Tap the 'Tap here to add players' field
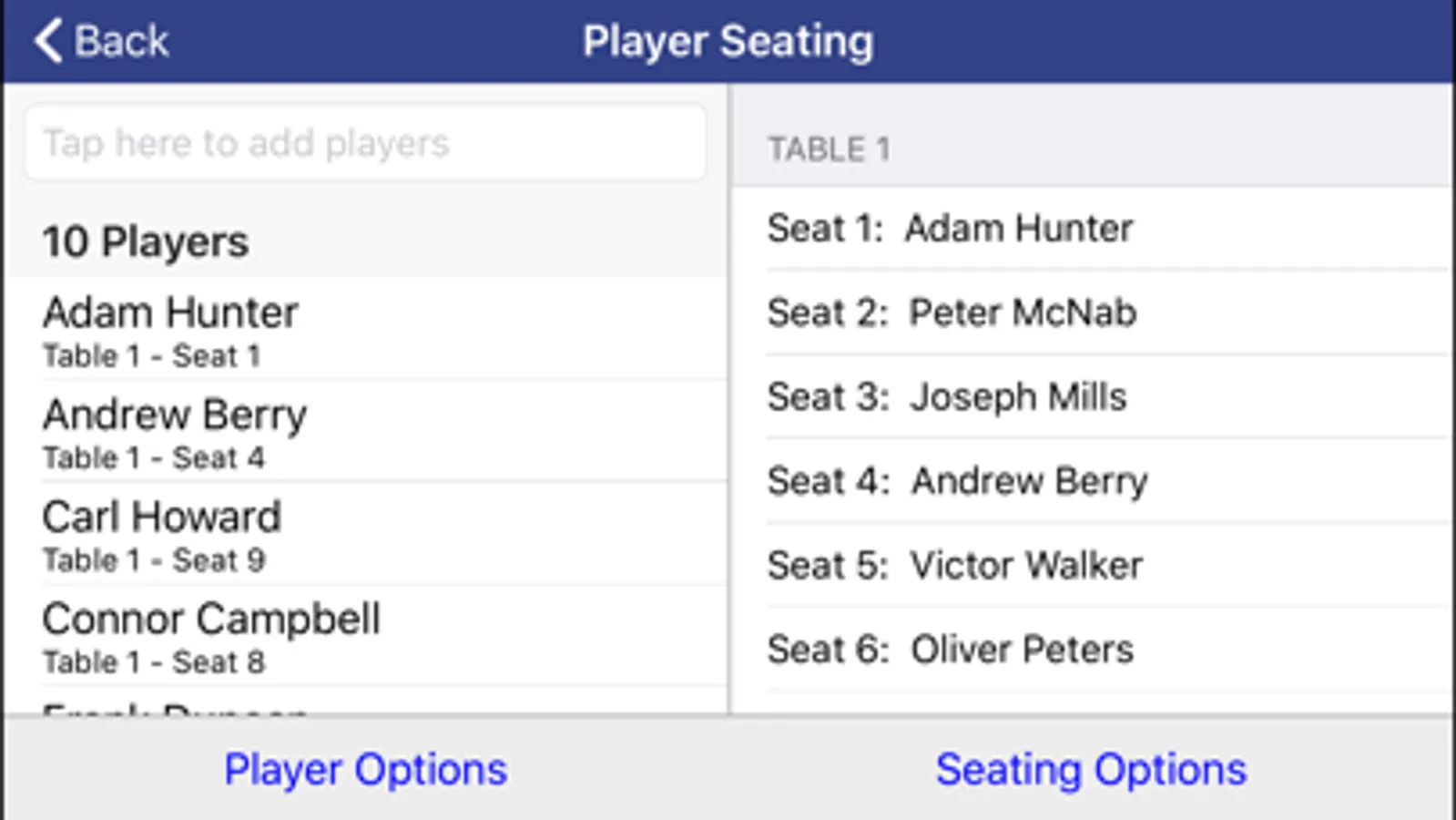 click(364, 143)
